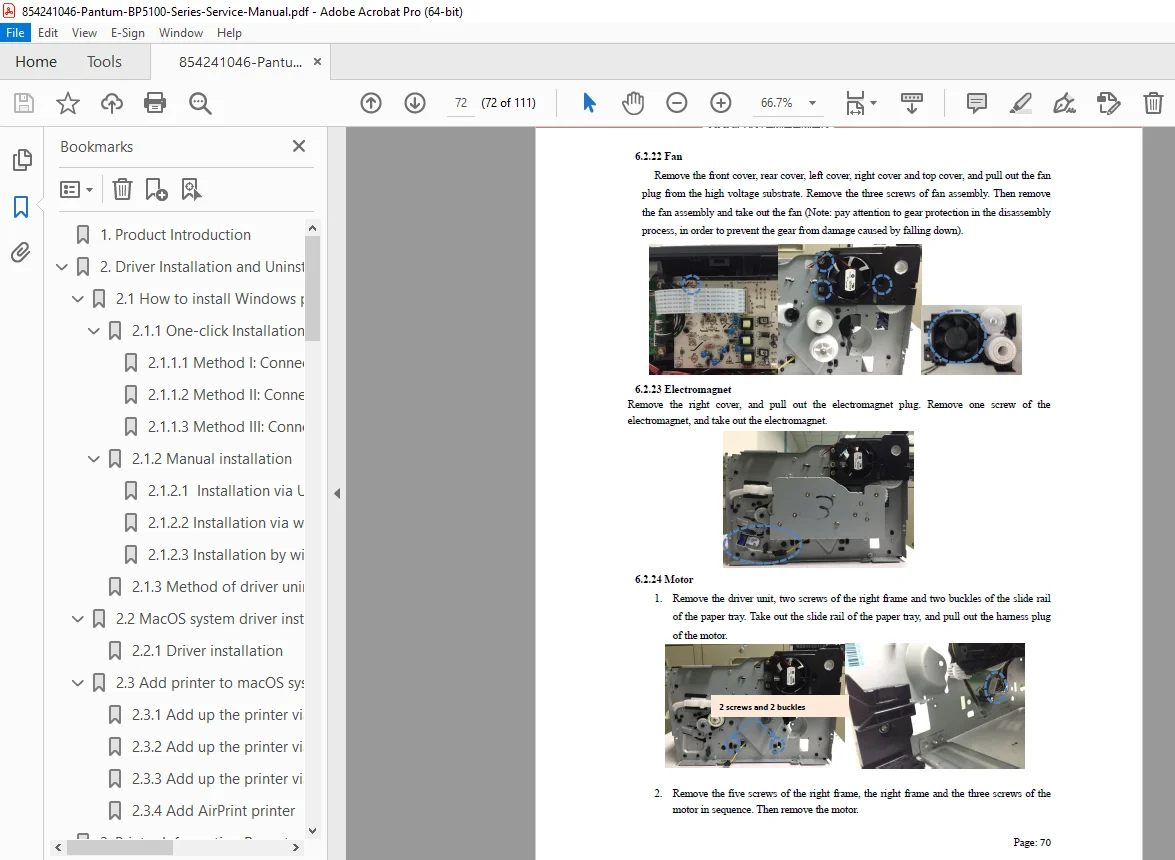Collapse the 2.1.1 One-click Installation bookmark
This screenshot has height=860, width=1175.
coord(94,330)
